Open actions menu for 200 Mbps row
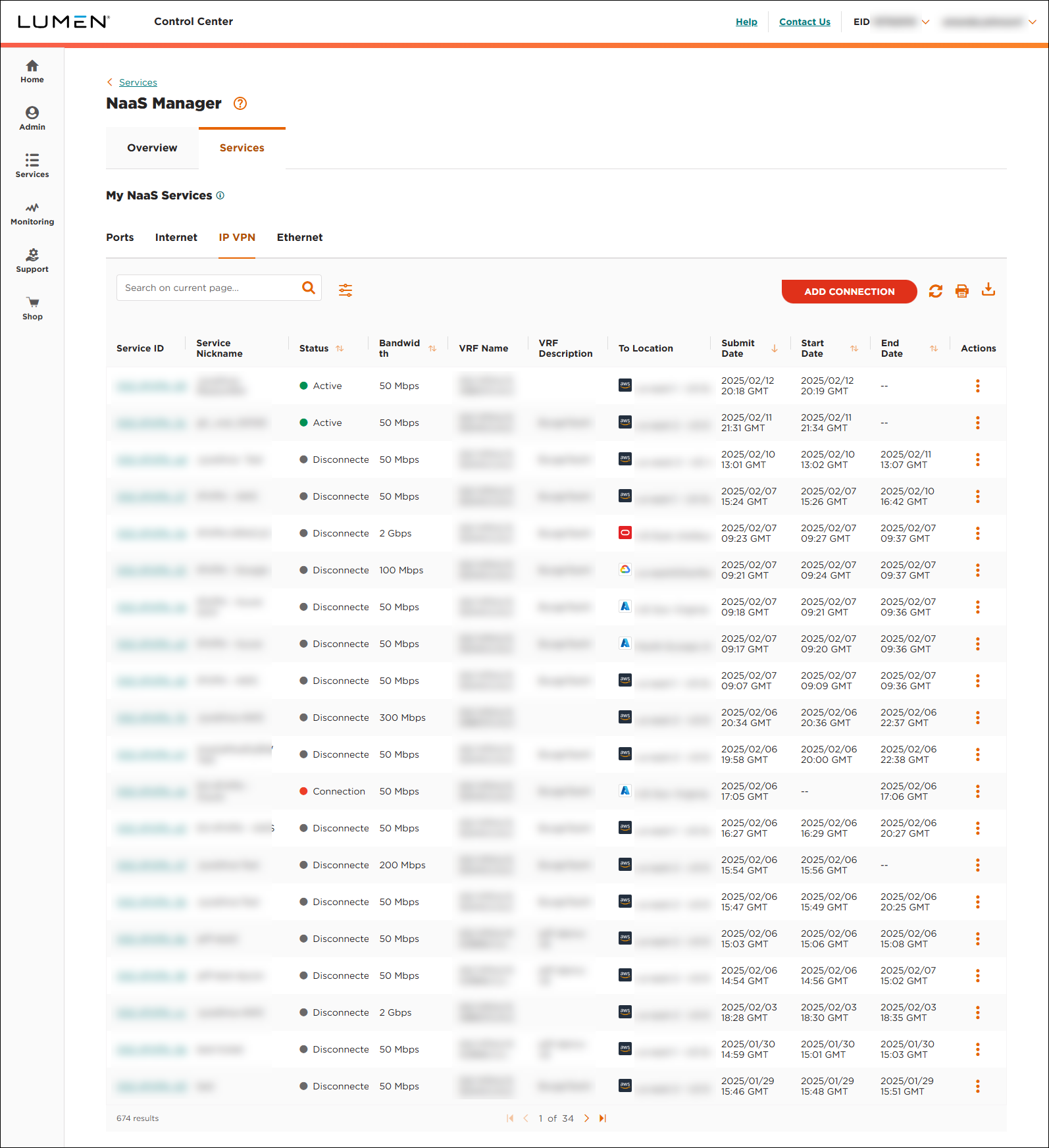This screenshot has height=1148, width=1049. coord(977,865)
